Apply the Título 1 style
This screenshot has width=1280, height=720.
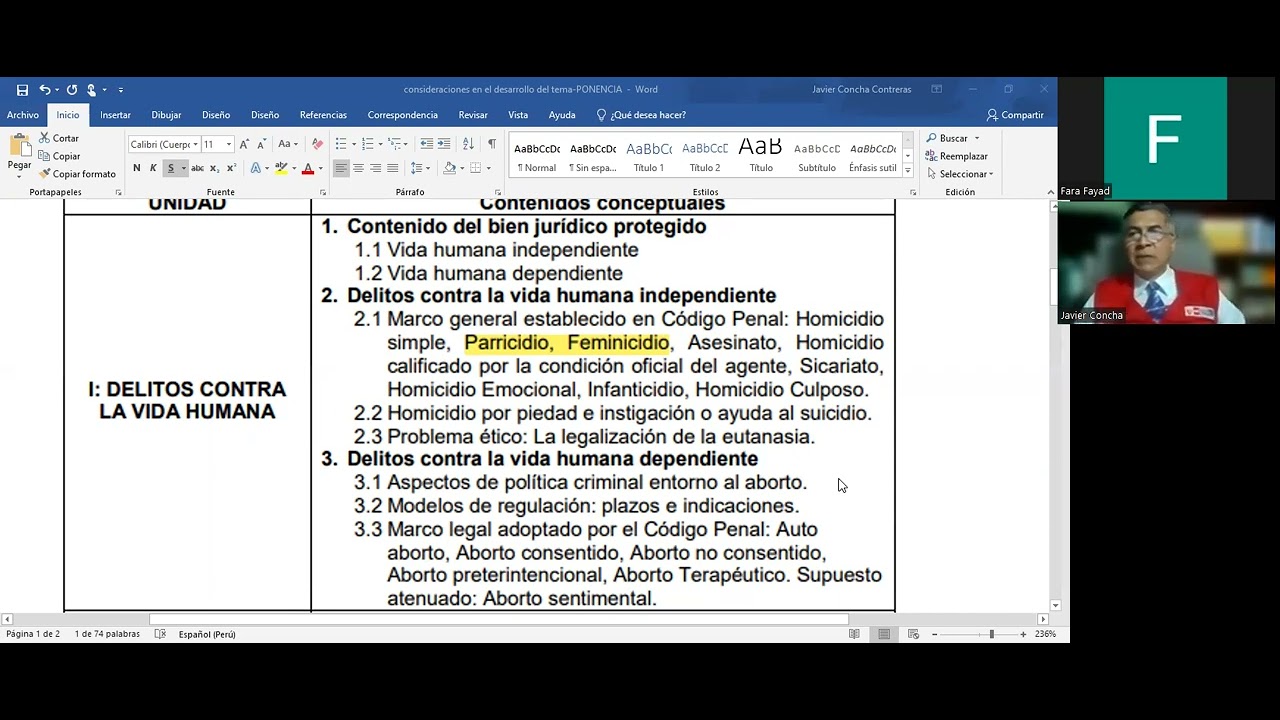point(649,156)
